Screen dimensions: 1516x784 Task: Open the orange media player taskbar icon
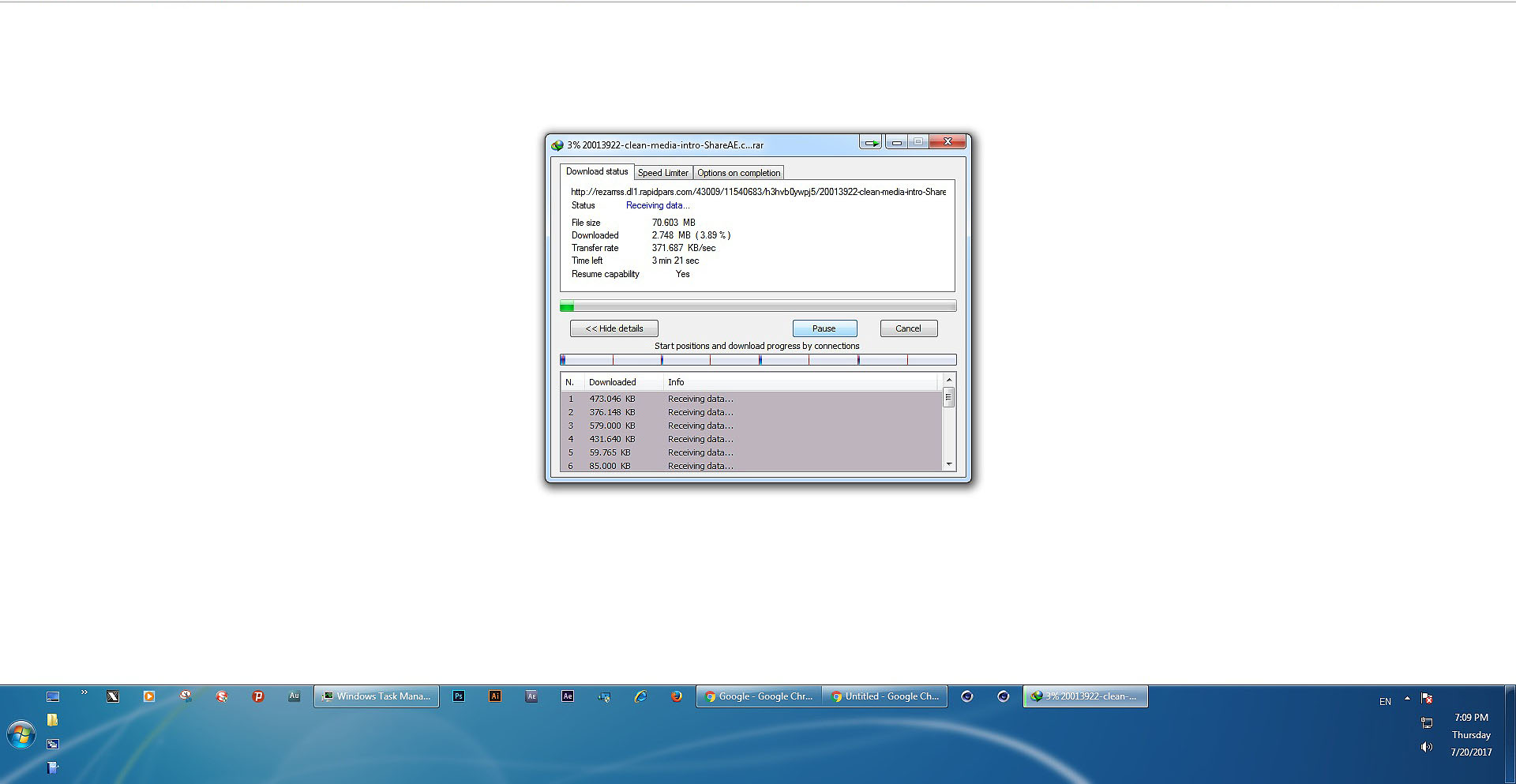tap(149, 696)
